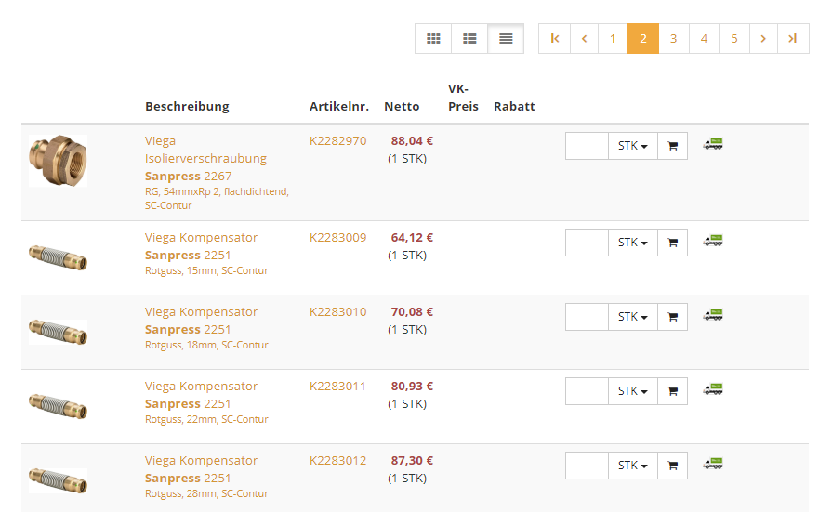832x512 pixels.
Task: Check delivery truck icon for K2282970
Action: pos(713,144)
